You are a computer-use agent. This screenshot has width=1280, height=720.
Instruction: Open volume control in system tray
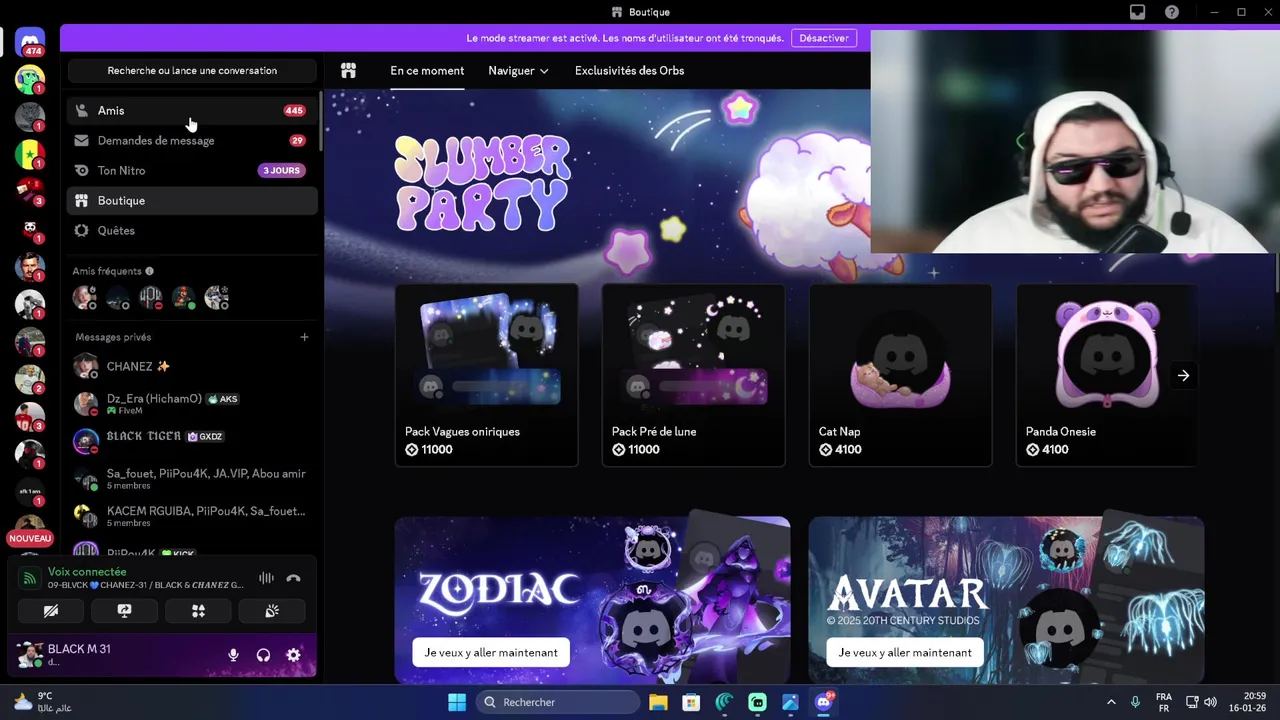coord(1210,702)
